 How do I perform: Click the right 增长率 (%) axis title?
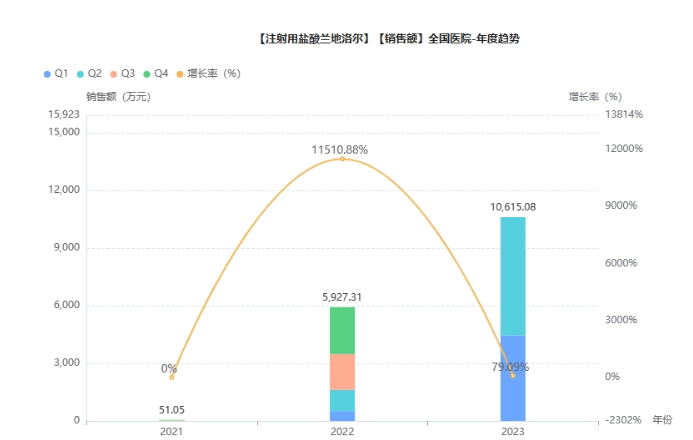595,97
